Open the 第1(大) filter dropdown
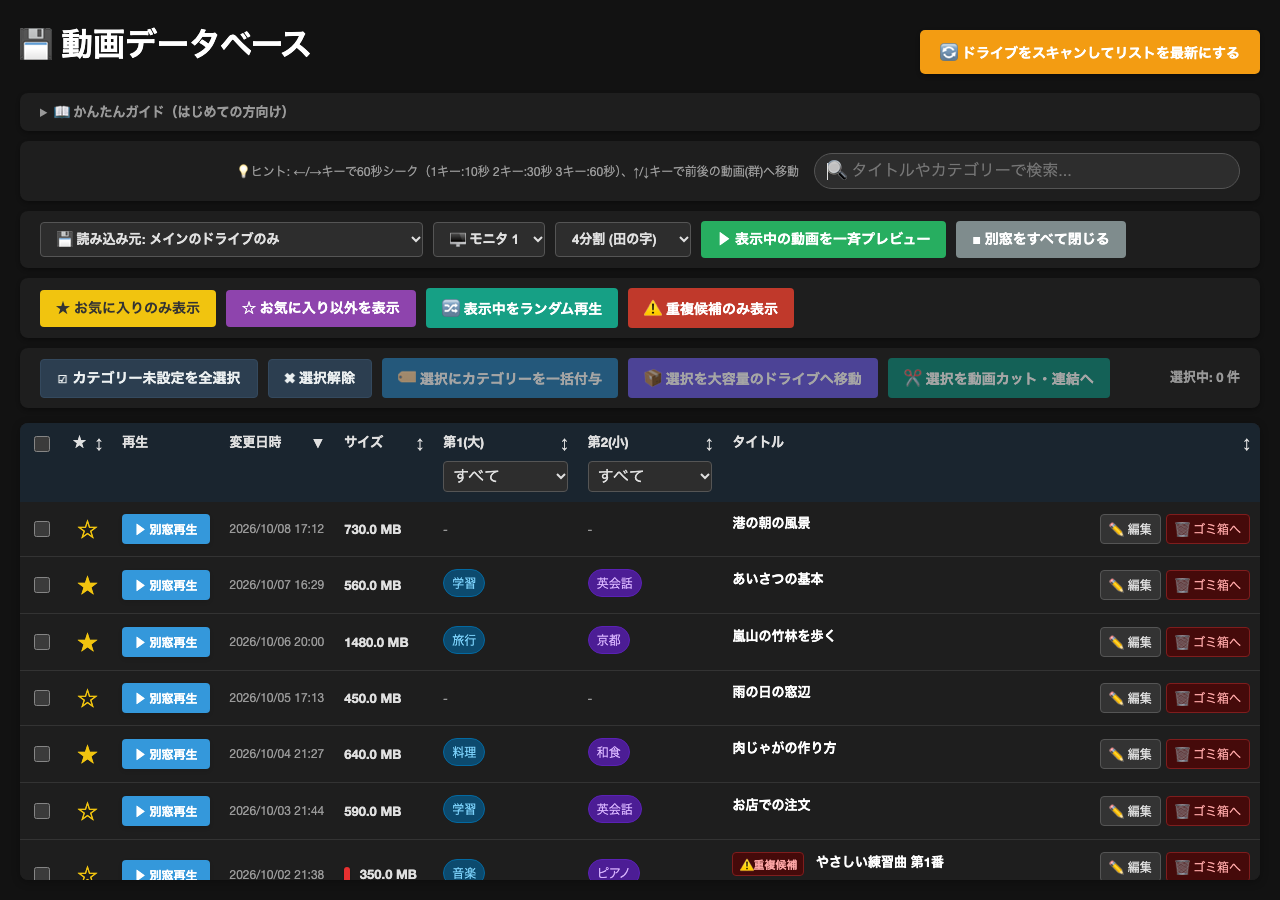1280x900 pixels. click(x=505, y=476)
